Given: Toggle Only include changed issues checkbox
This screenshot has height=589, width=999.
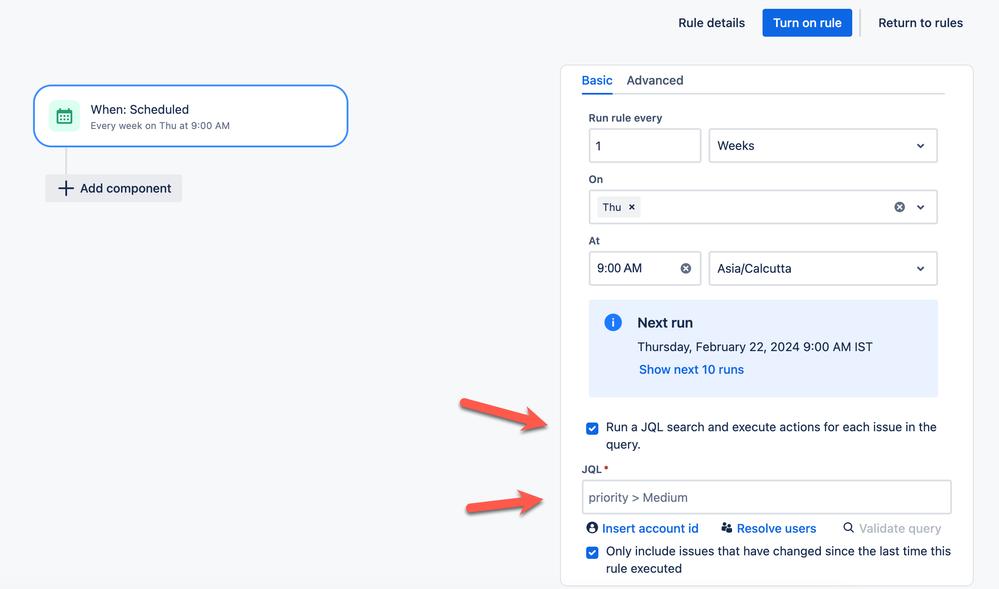Looking at the screenshot, I should (592, 552).
